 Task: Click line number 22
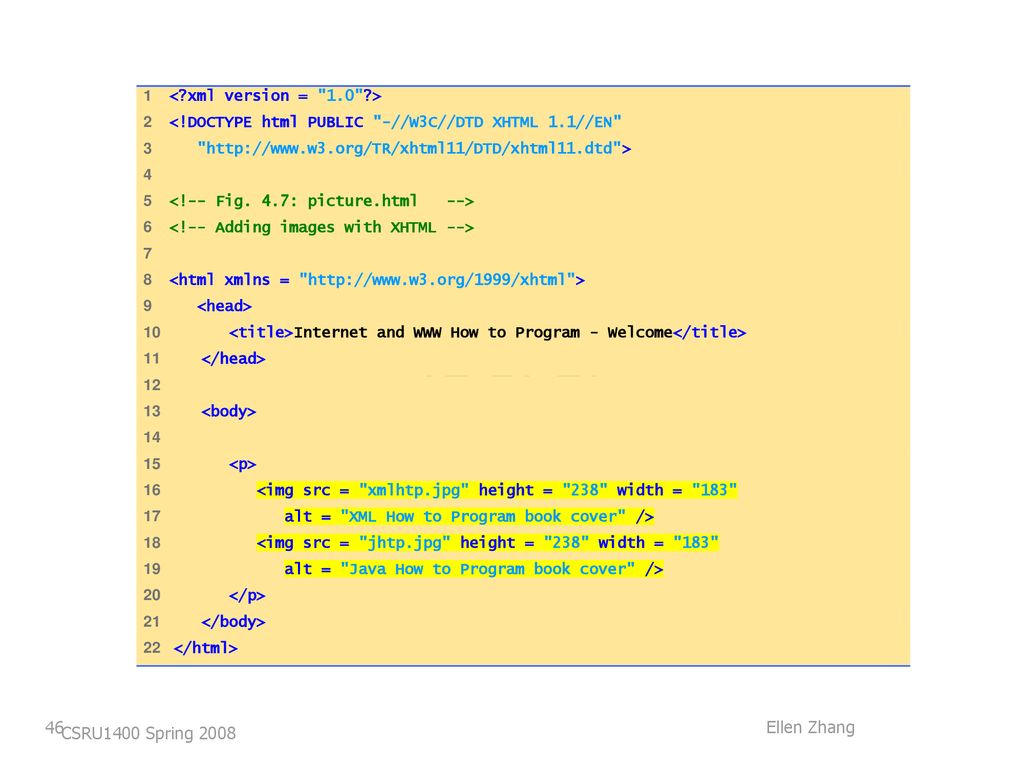(152, 648)
